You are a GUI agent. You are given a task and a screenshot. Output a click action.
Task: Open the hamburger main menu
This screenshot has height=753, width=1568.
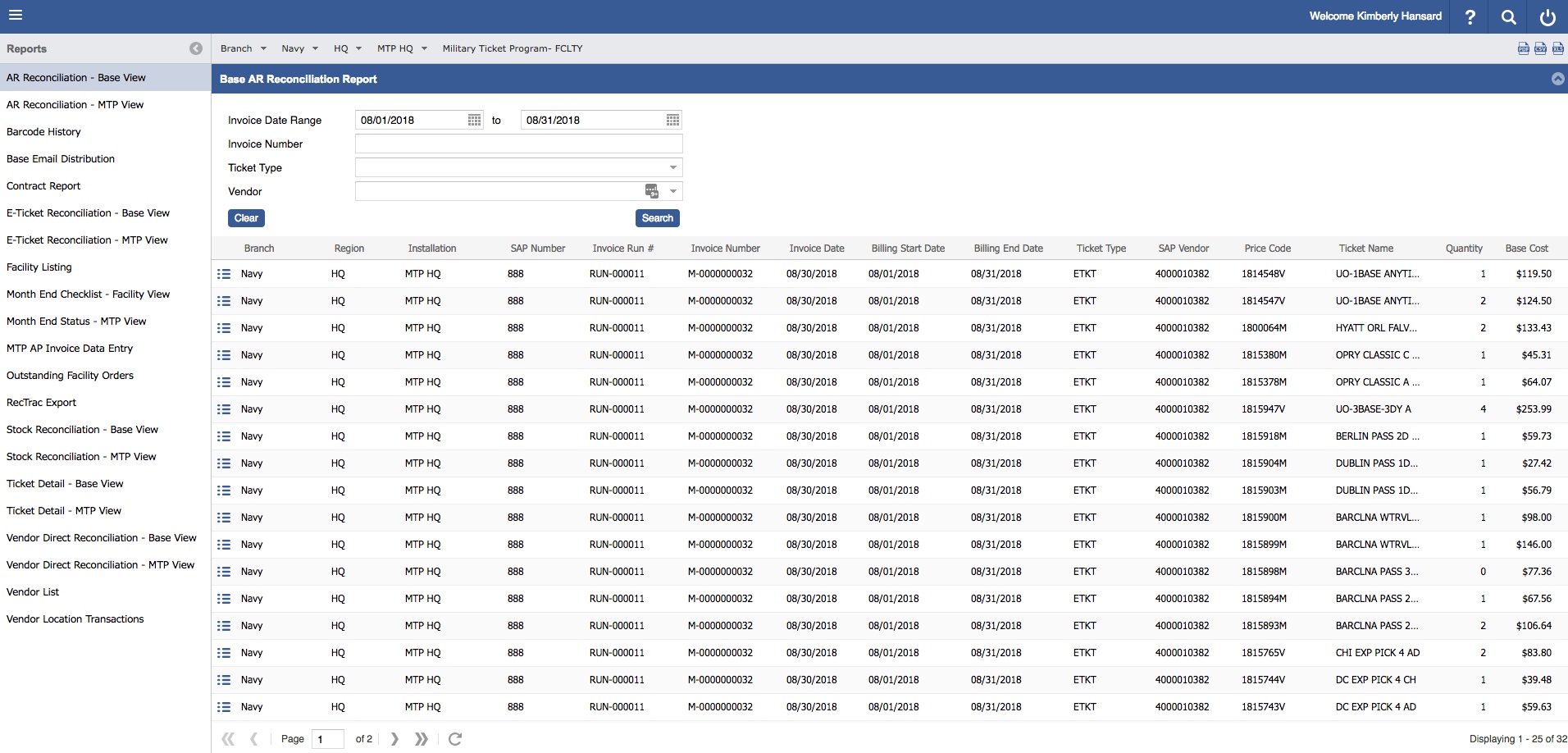tap(16, 15)
